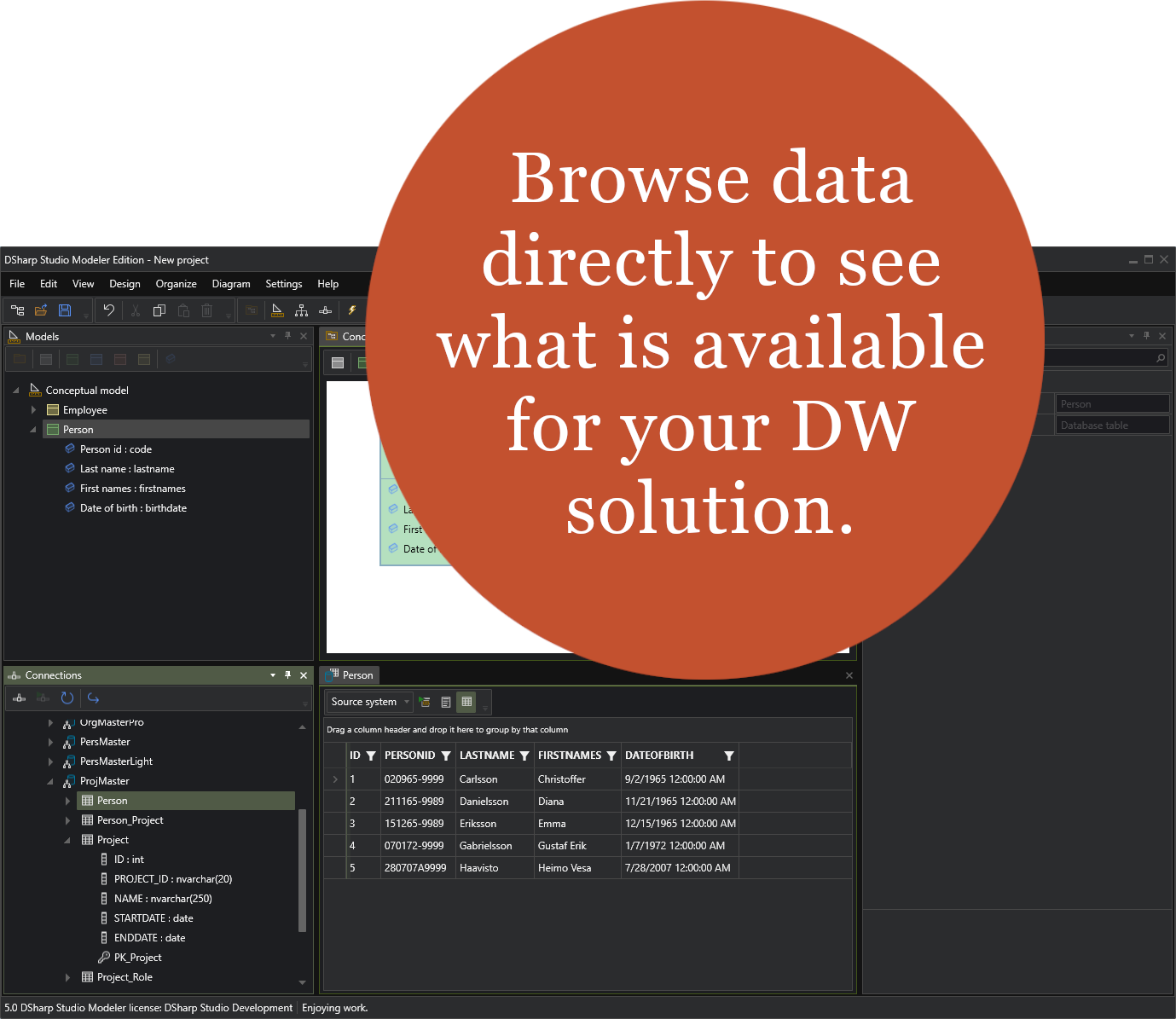The image size is (1176, 1019).
Task: Open the Source system dropdown
Action: pos(407,702)
